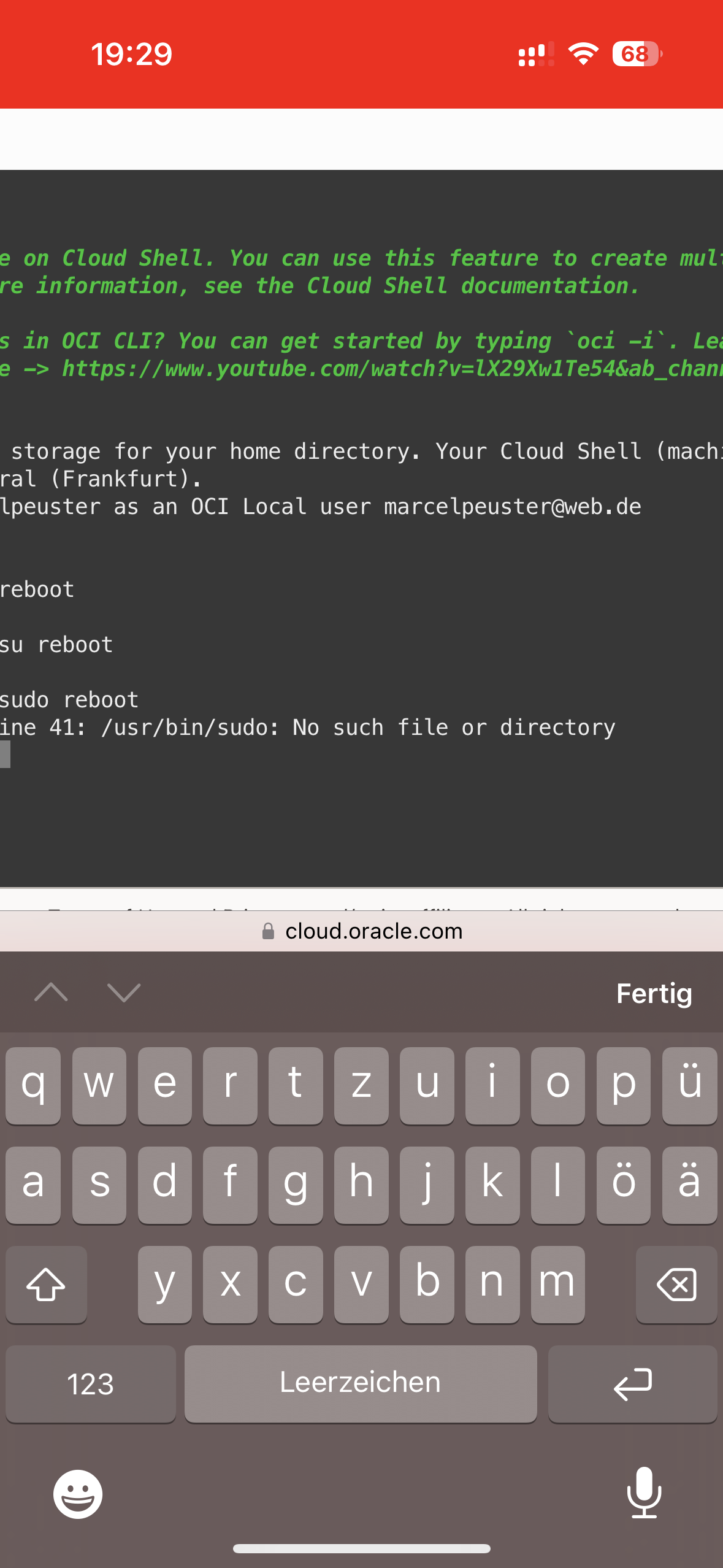This screenshot has height=1568, width=723.
Task: Tap the terminal cursor line
Action: click(x=6, y=755)
